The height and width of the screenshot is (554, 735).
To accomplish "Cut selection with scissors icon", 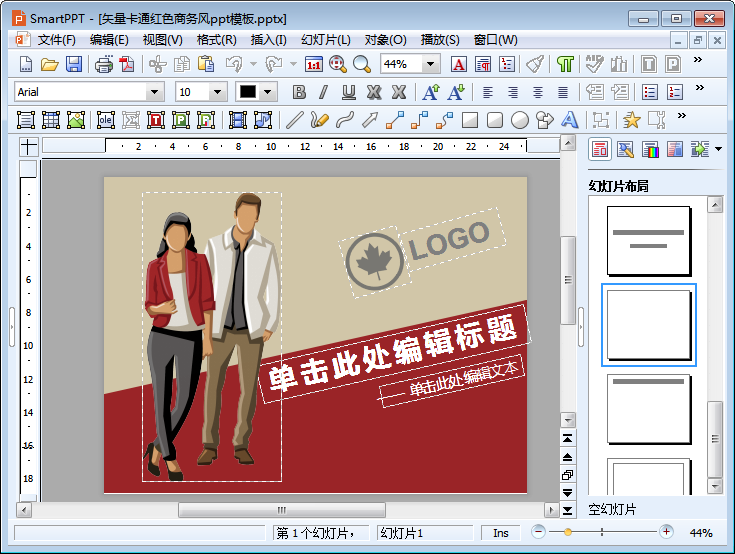I will [158, 64].
